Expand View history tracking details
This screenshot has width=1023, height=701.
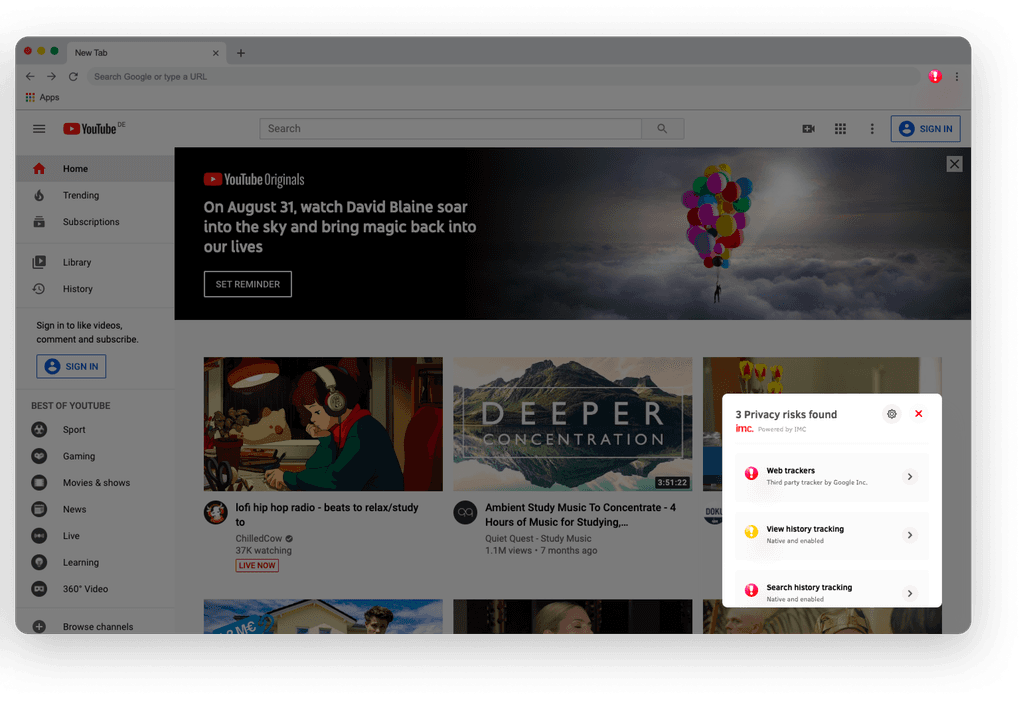909,535
